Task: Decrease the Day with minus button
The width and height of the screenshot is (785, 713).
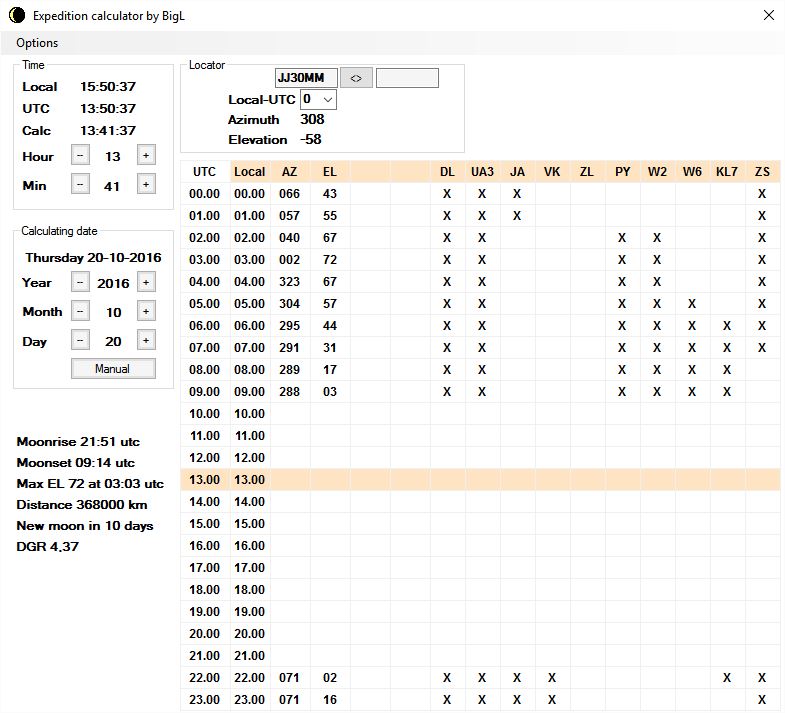Action: click(x=81, y=340)
